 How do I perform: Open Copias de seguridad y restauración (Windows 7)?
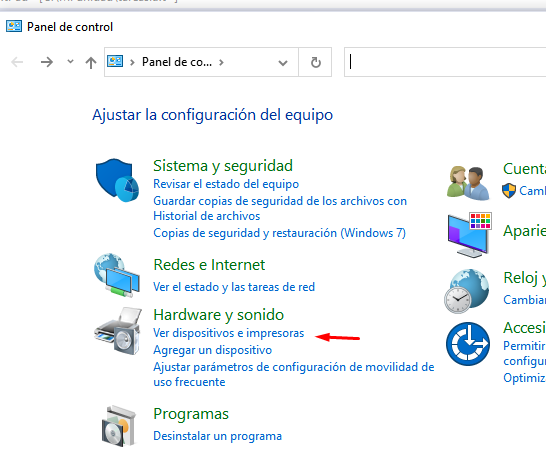(x=280, y=233)
